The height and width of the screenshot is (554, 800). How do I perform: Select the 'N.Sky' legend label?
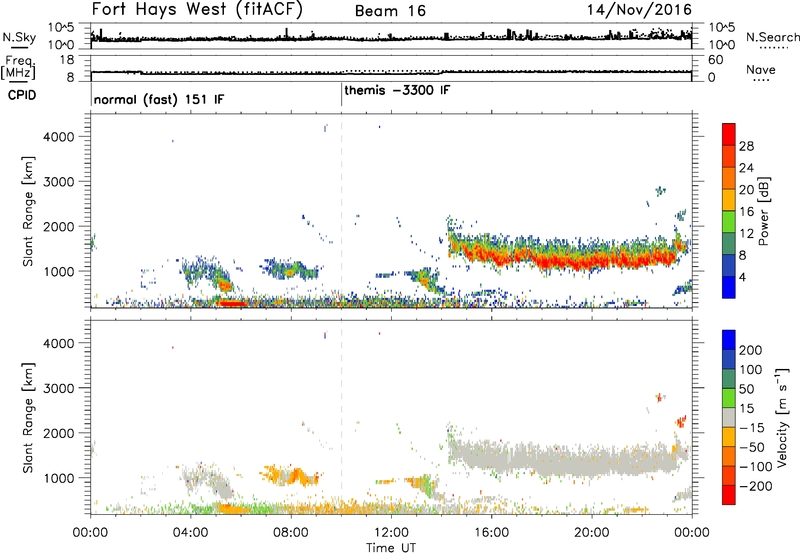[19, 38]
